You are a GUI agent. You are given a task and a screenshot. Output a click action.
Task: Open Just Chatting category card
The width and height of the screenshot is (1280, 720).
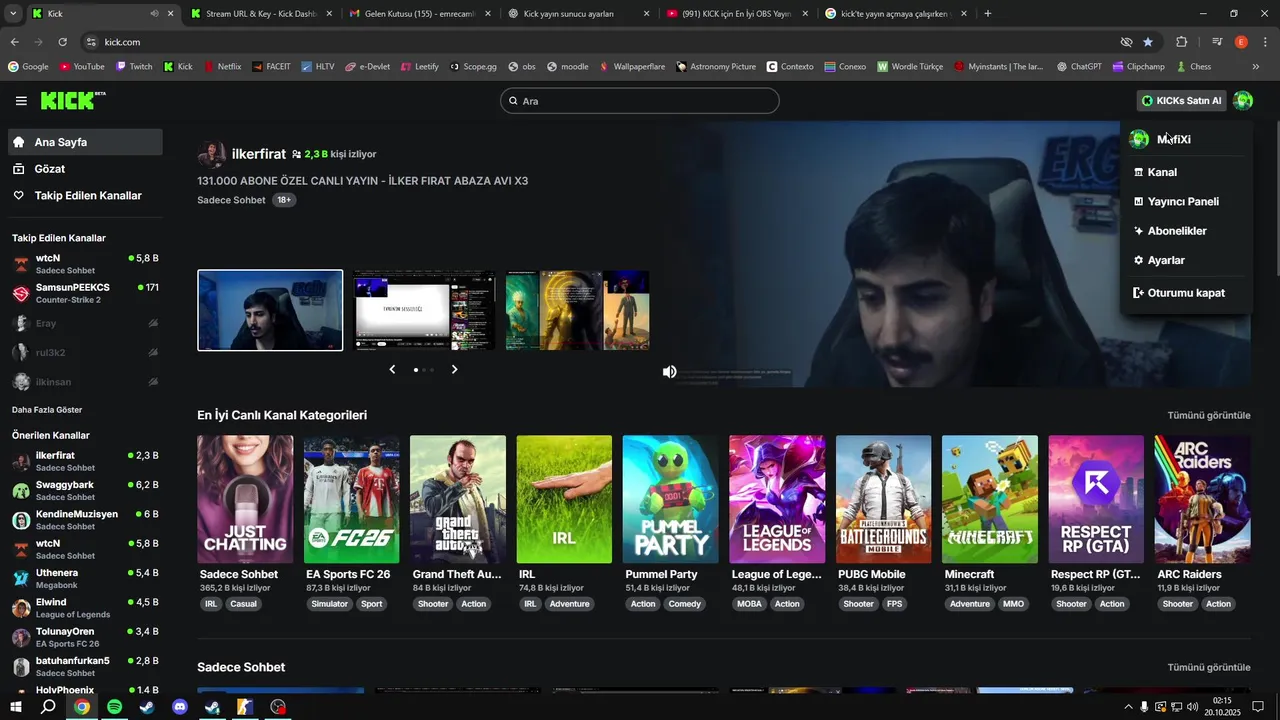[x=245, y=499]
